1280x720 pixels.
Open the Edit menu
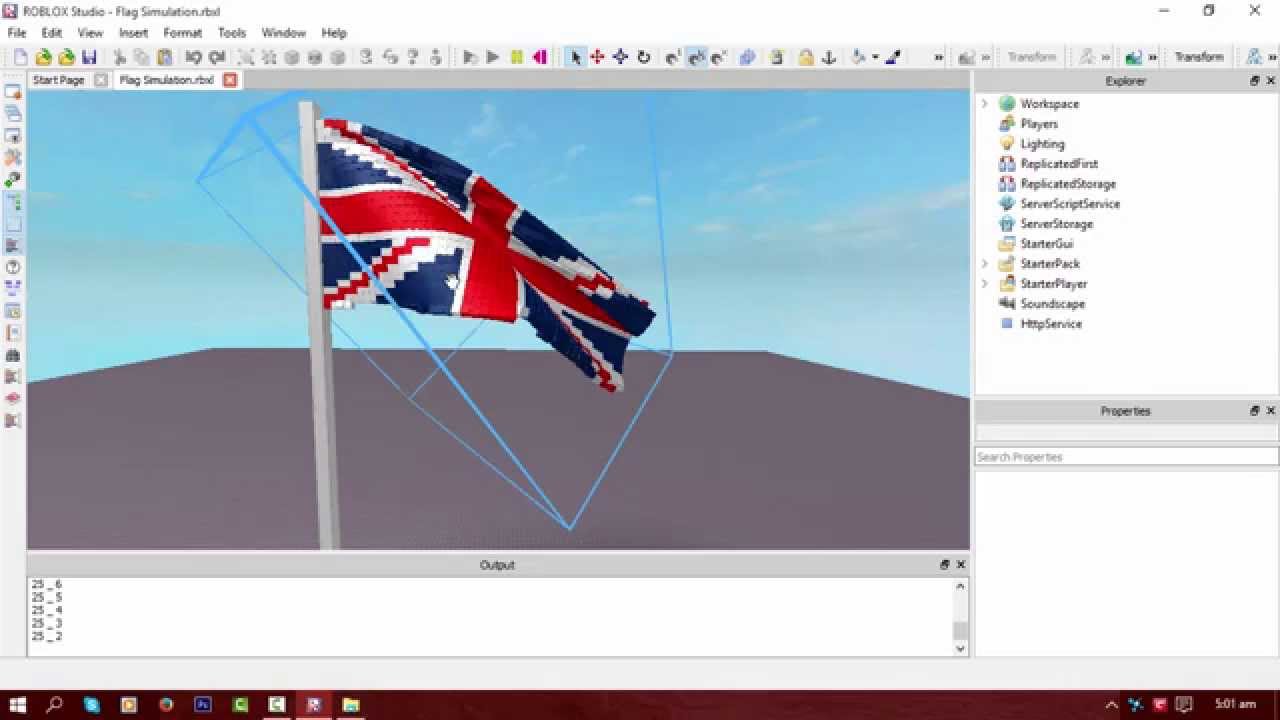tap(52, 33)
